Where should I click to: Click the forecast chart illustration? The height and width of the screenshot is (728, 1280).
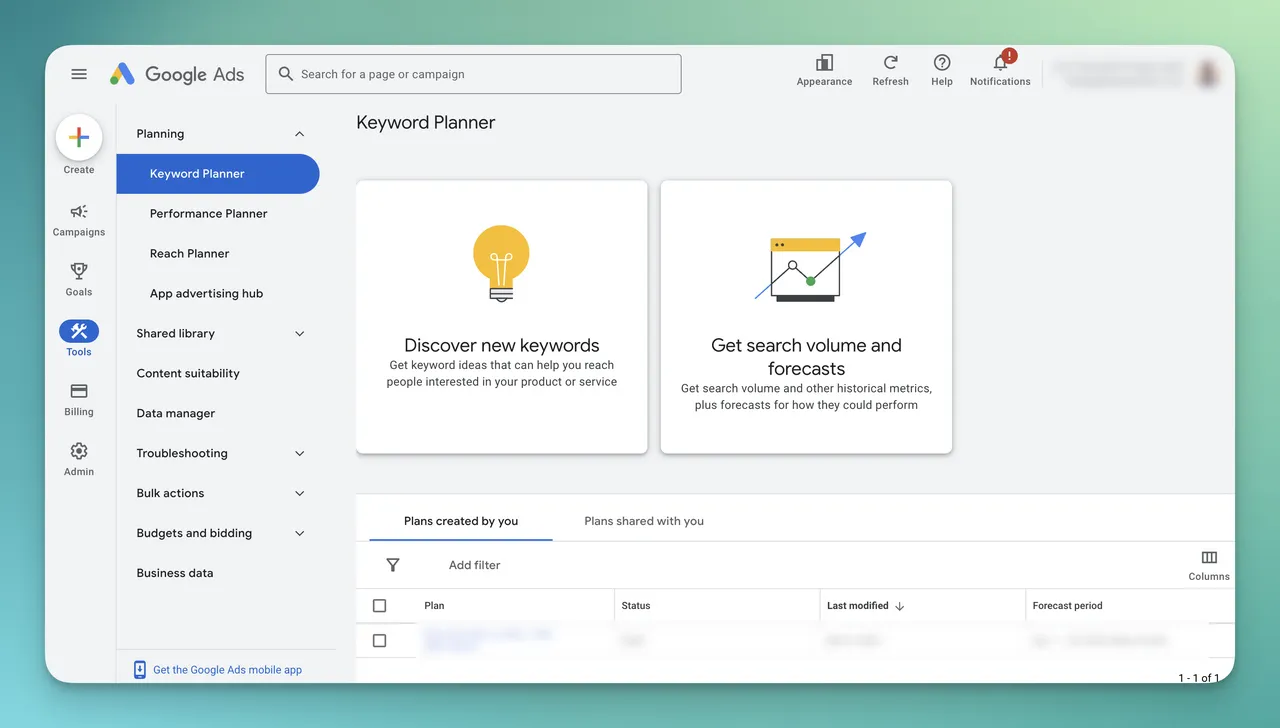[x=810, y=267]
